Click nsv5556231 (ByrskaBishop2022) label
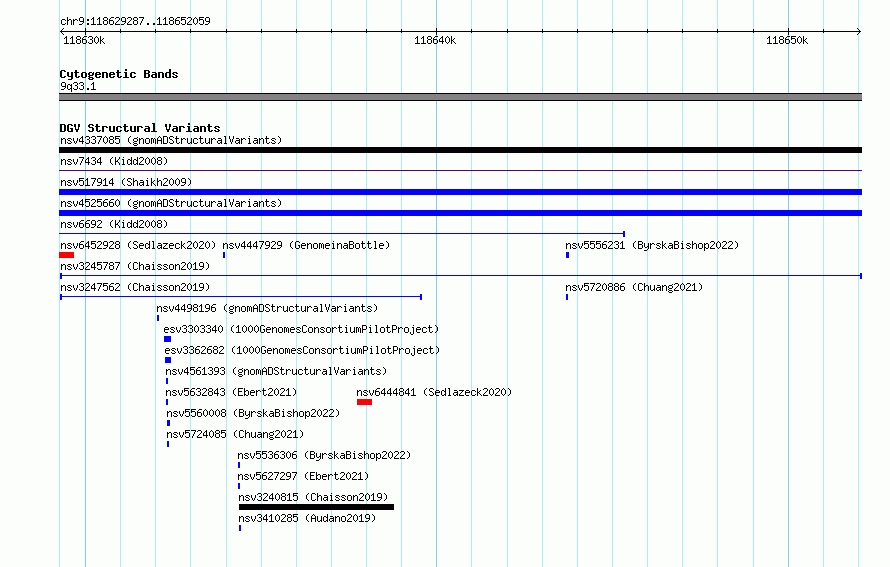This screenshot has width=890, height=567. [652, 245]
